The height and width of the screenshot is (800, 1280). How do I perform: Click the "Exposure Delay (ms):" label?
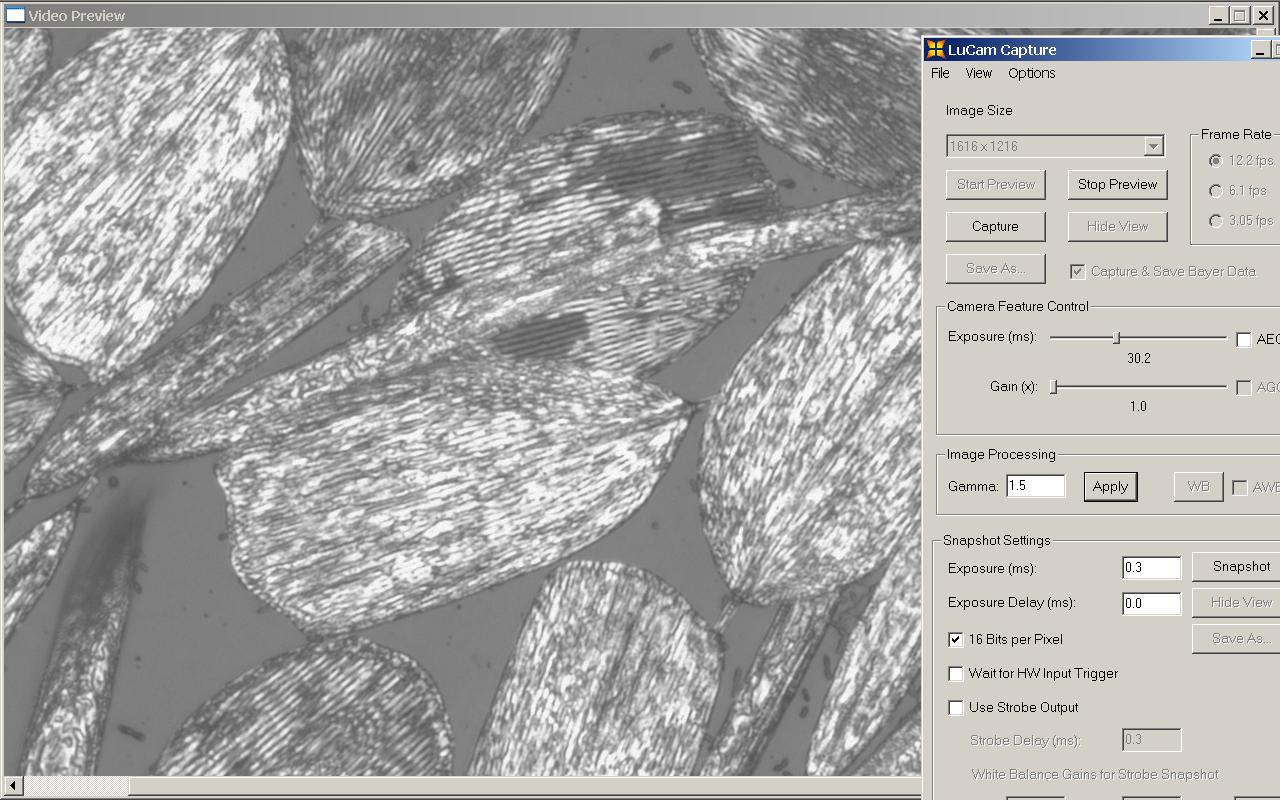[x=1012, y=603]
